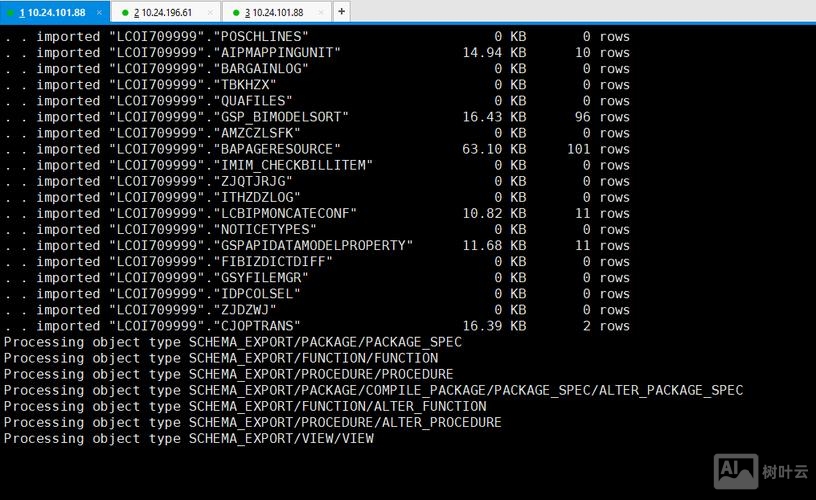Image resolution: width=816 pixels, height=500 pixels.
Task: Click the "CJOPTRANS" table name in output
Action: coord(259,326)
